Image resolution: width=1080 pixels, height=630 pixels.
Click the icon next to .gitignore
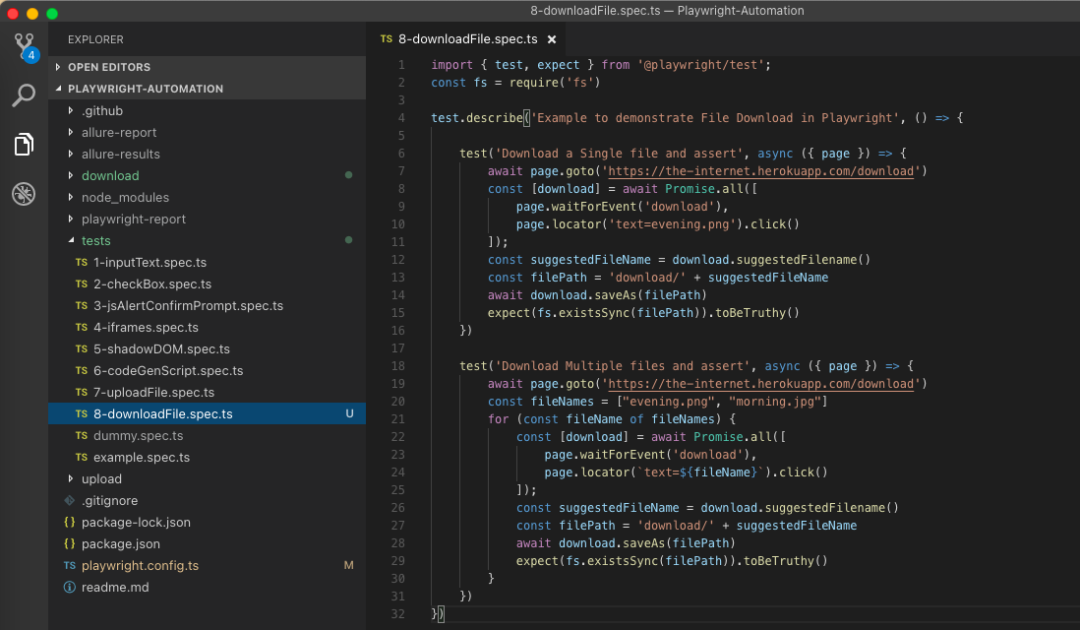click(69, 501)
